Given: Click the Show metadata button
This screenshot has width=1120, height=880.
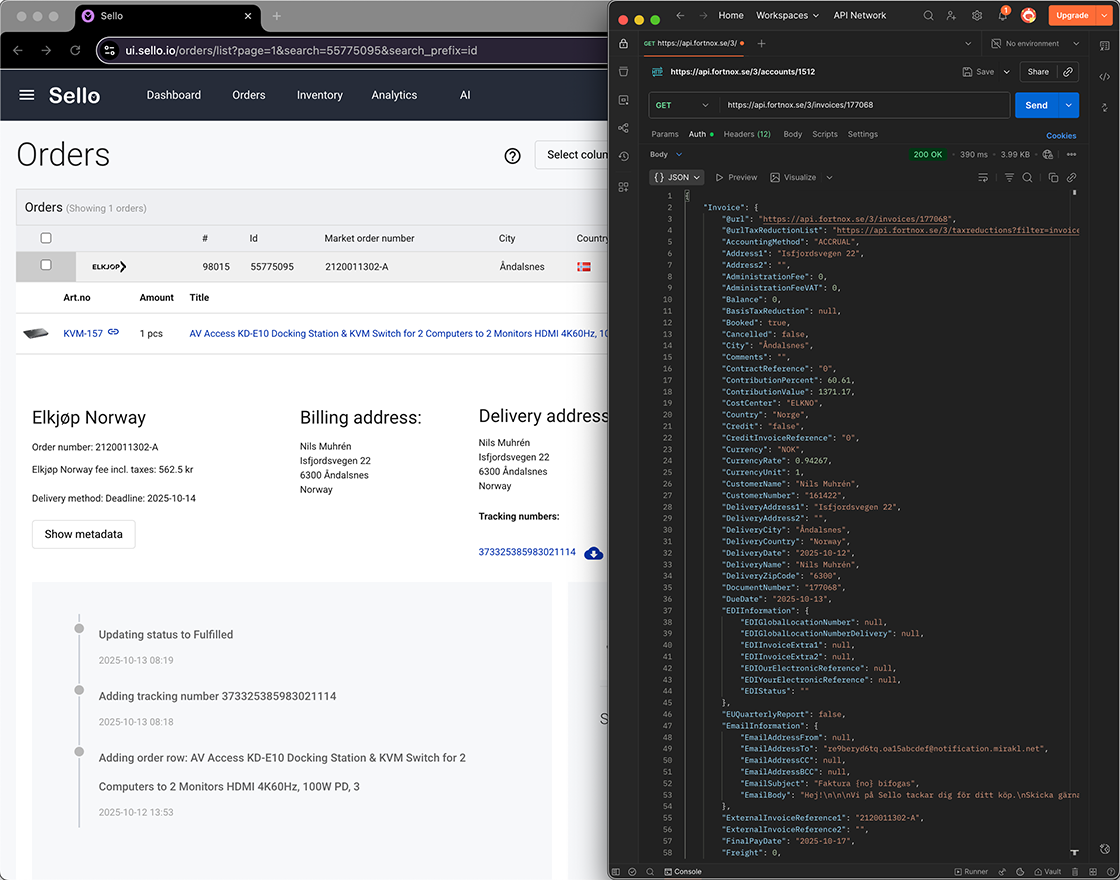Looking at the screenshot, I should tap(83, 534).
